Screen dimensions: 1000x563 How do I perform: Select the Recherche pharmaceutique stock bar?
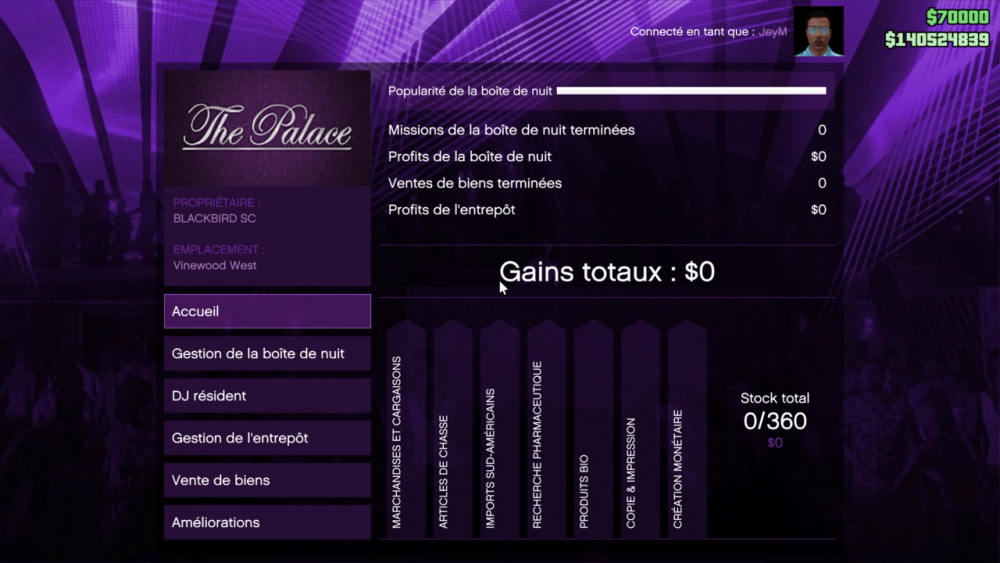pos(547,430)
